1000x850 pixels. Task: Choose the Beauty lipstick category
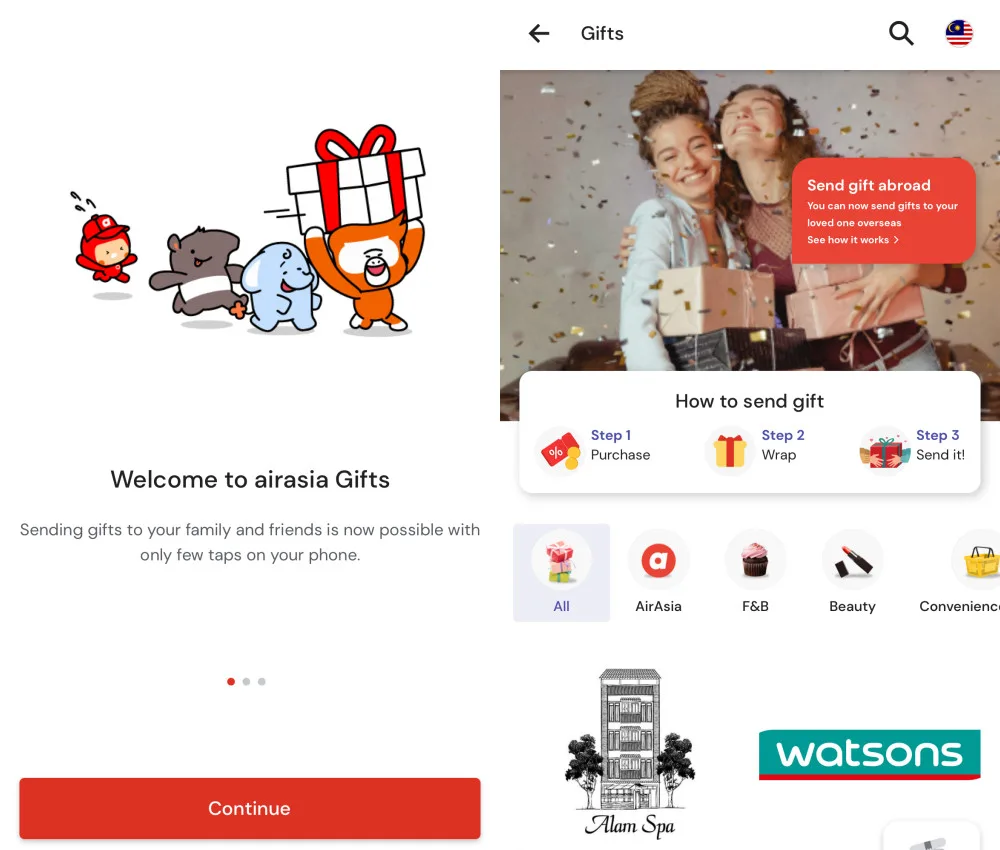point(853,561)
